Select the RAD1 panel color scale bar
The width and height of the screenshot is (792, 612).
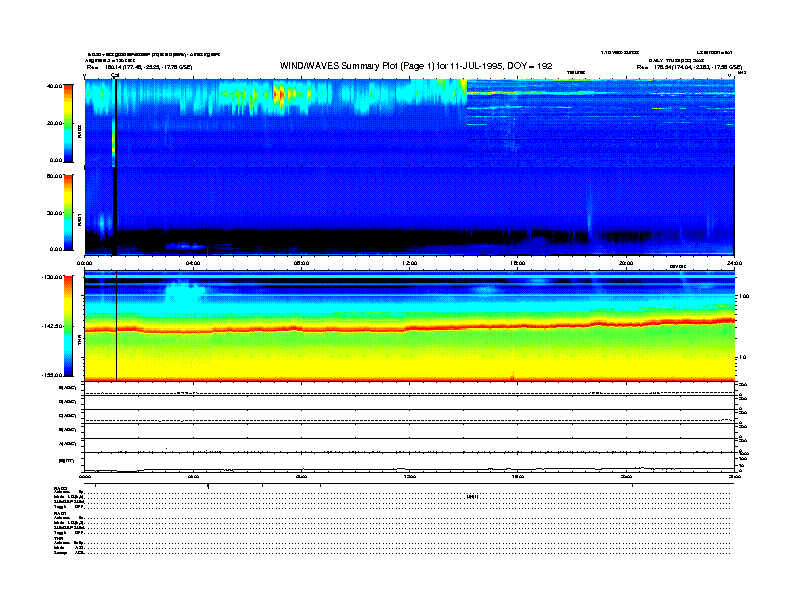68,212
